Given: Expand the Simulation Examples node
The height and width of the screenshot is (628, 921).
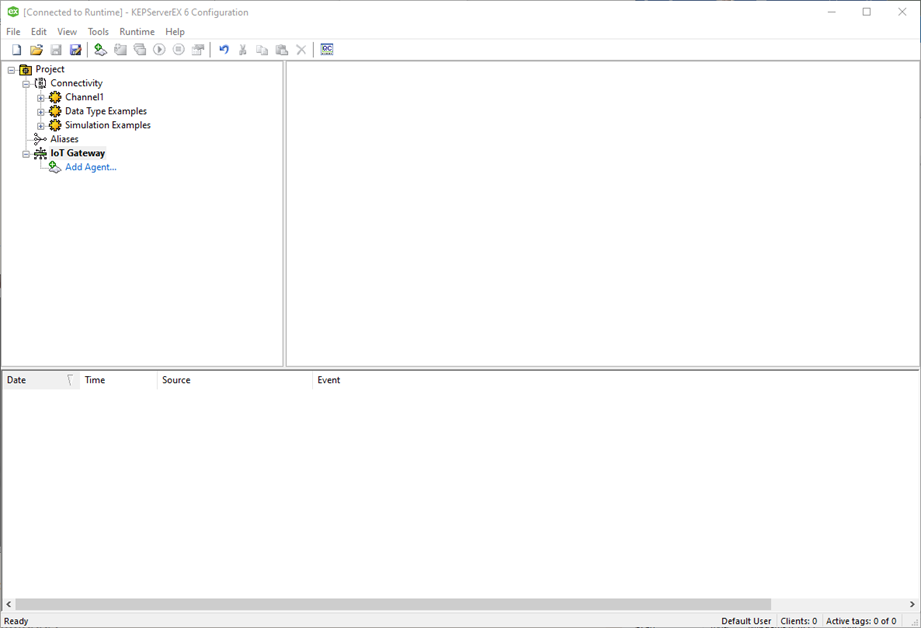Looking at the screenshot, I should tap(41, 126).
